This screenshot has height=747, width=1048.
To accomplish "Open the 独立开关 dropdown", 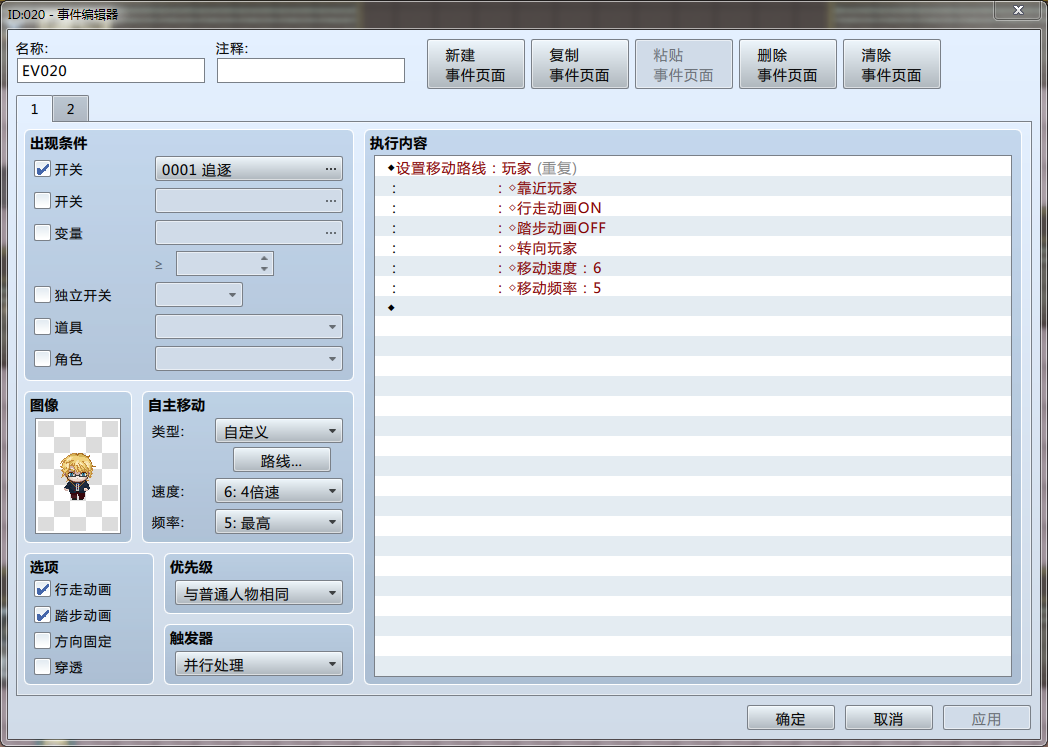I will pos(199,295).
